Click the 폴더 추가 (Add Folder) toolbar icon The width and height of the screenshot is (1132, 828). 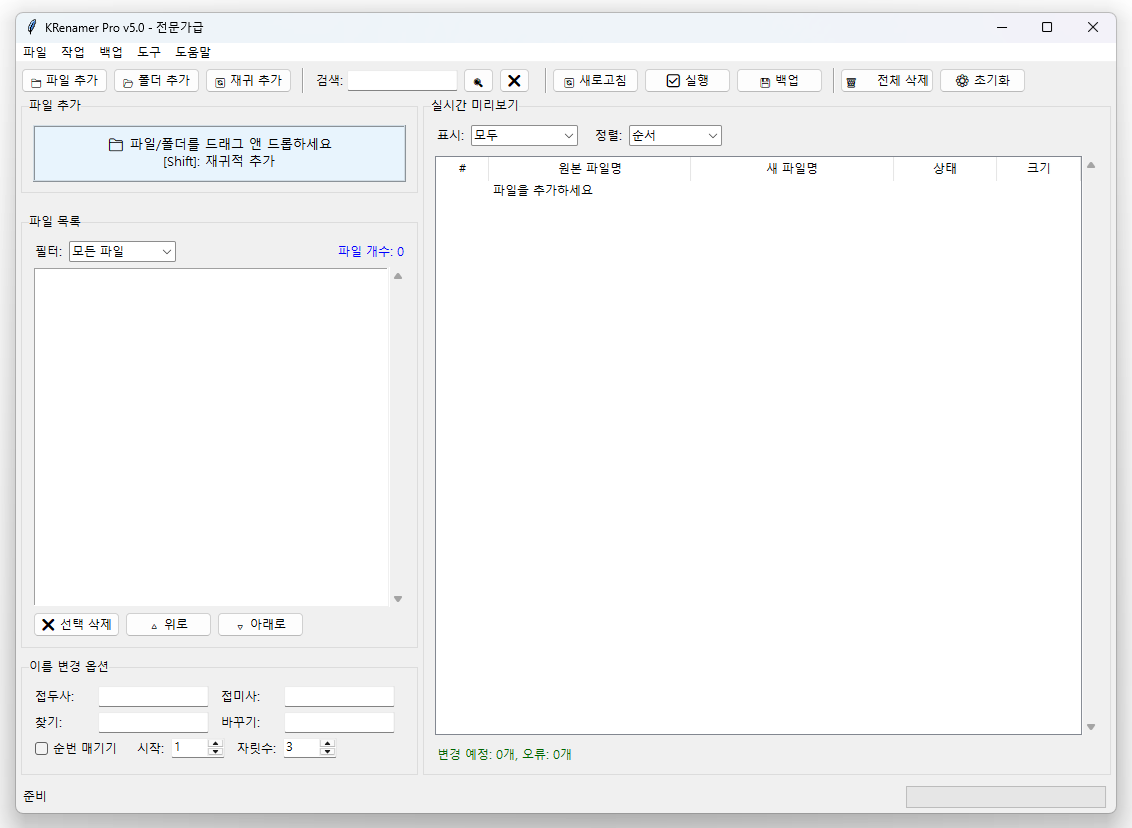click(127, 80)
